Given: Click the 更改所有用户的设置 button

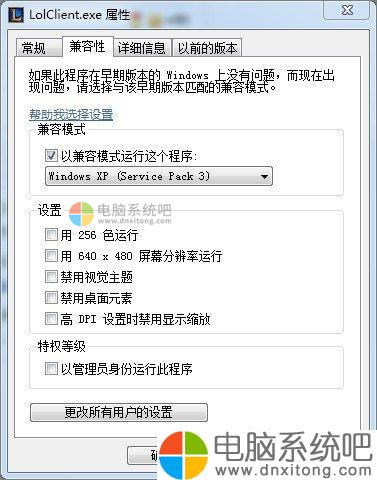Looking at the screenshot, I should pos(119,413).
